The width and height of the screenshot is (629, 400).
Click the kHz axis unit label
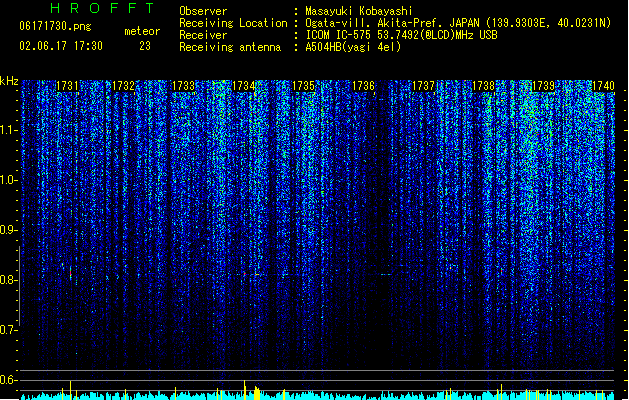(x=9, y=81)
